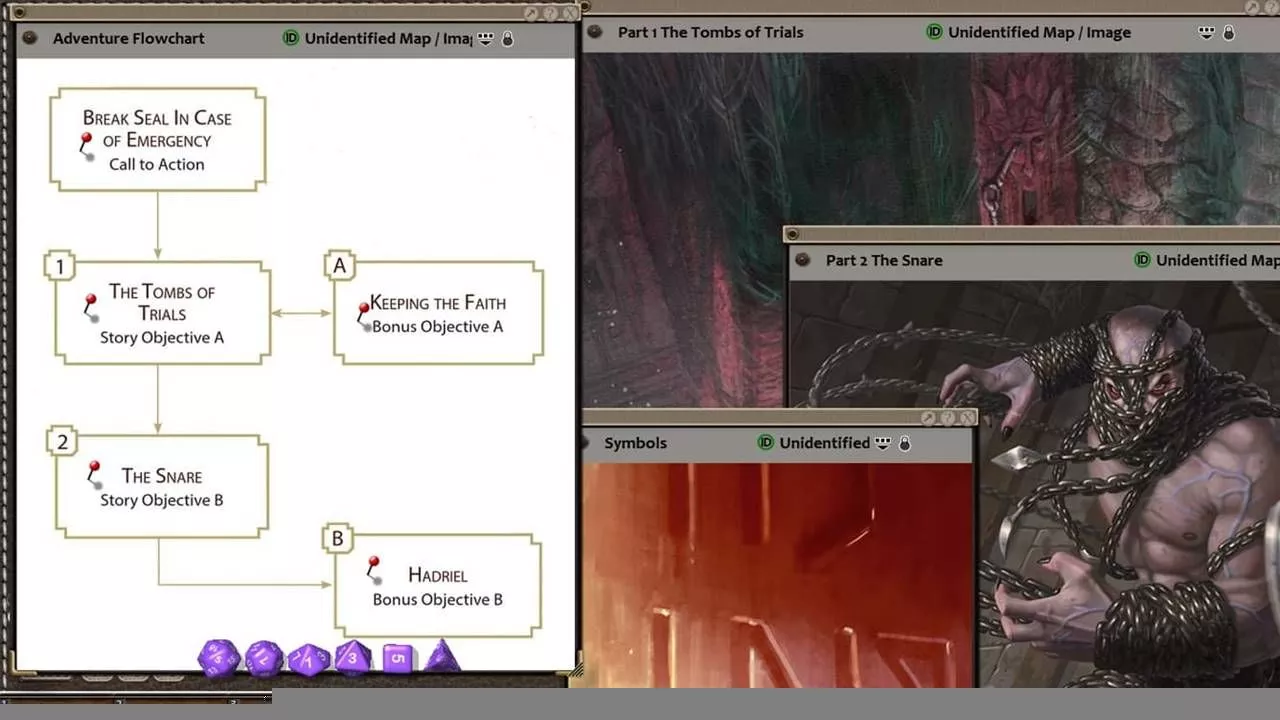Image resolution: width=1280 pixels, height=720 pixels.
Task: Open The Snare story objective pin
Action: point(94,473)
